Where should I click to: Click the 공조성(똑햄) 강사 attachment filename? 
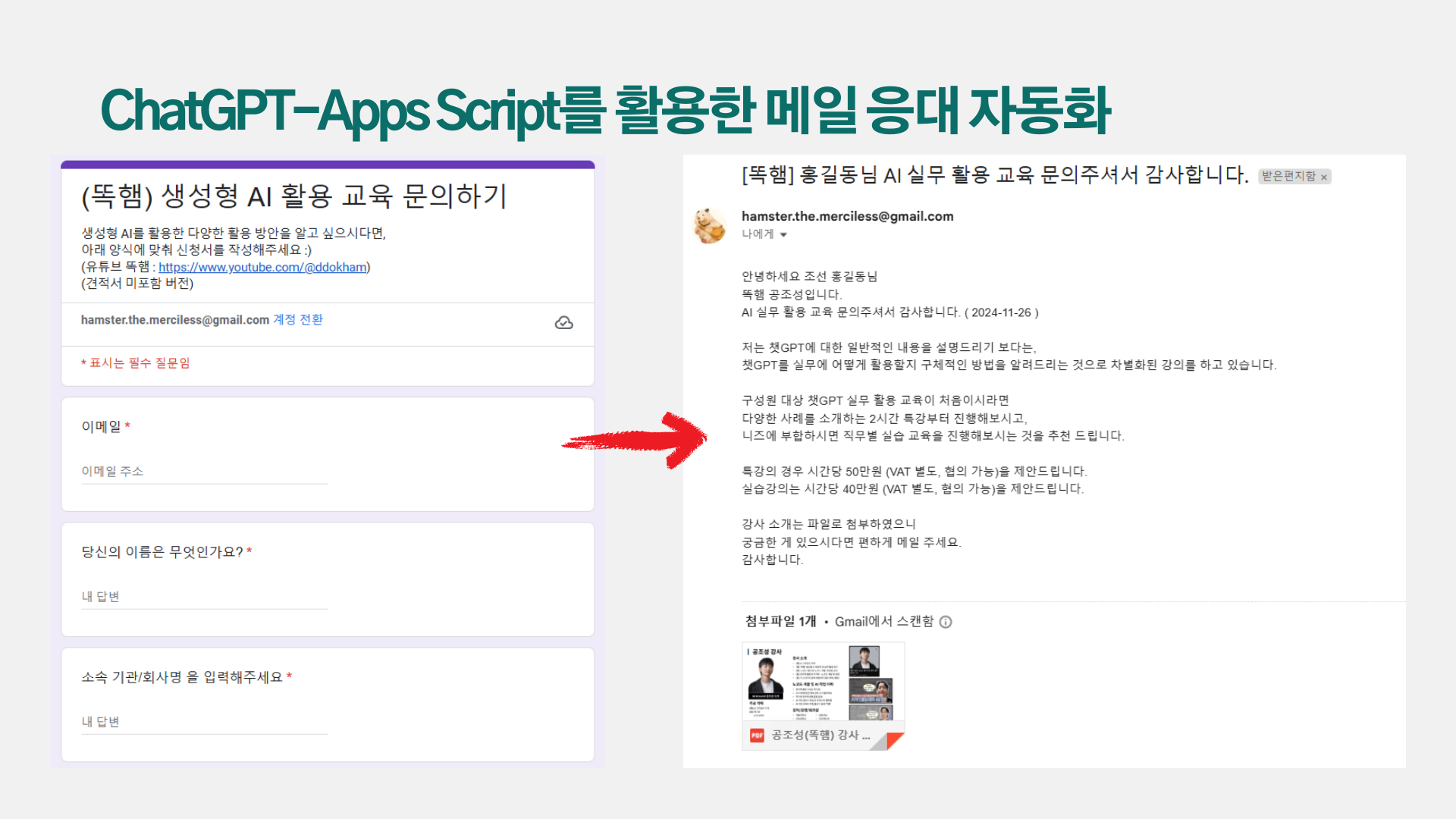pyautogui.click(x=821, y=735)
